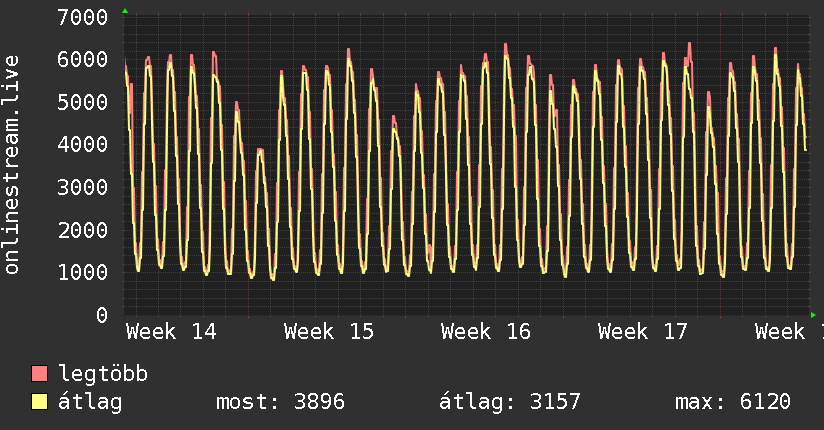Click the 7000 y-axis tick label

(83, 17)
